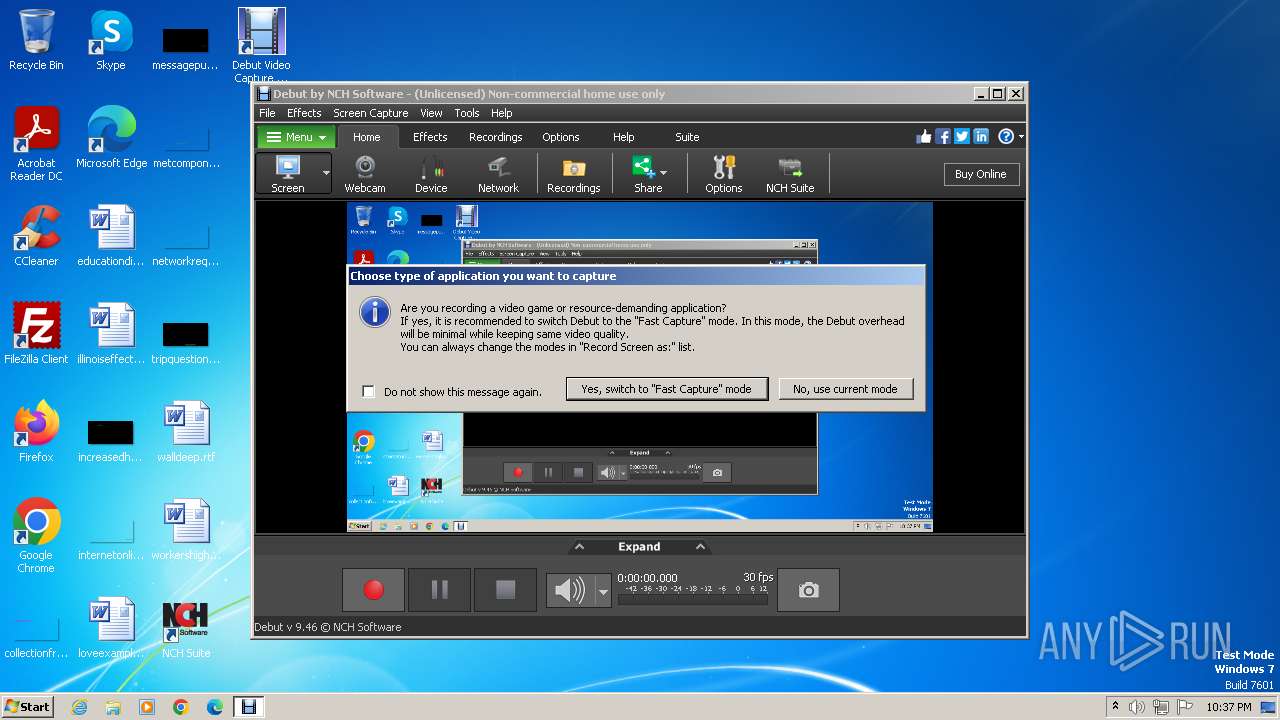This screenshot has width=1280, height=720.
Task: Switch to the Help tab
Action: (x=623, y=137)
